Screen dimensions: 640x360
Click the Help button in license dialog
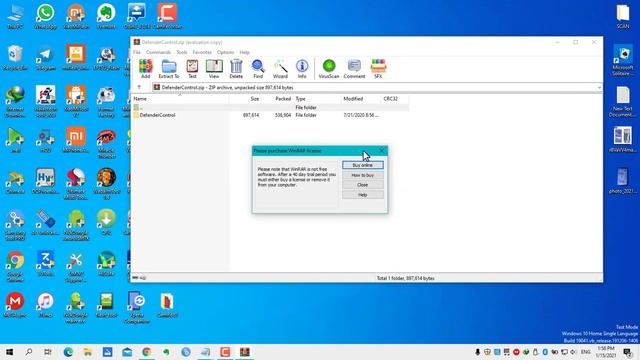click(x=362, y=195)
